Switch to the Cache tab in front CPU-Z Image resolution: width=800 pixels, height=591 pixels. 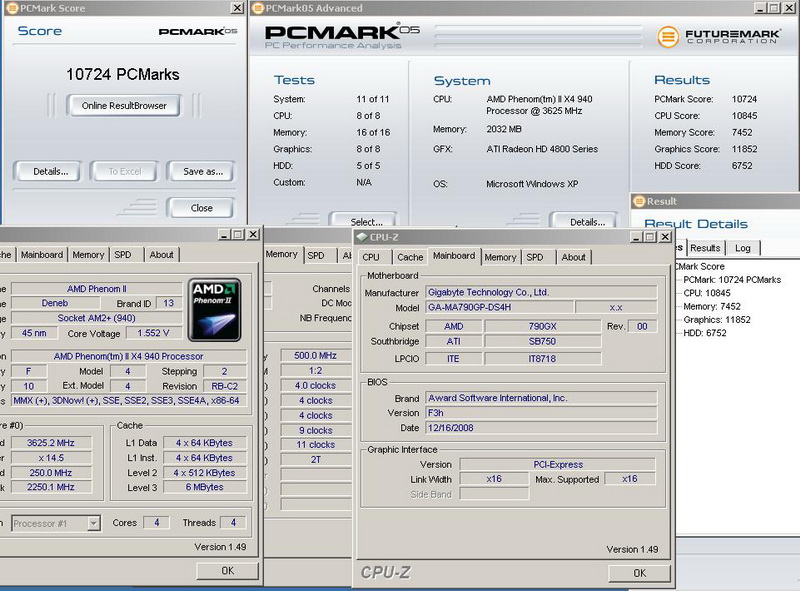[x=410, y=257]
